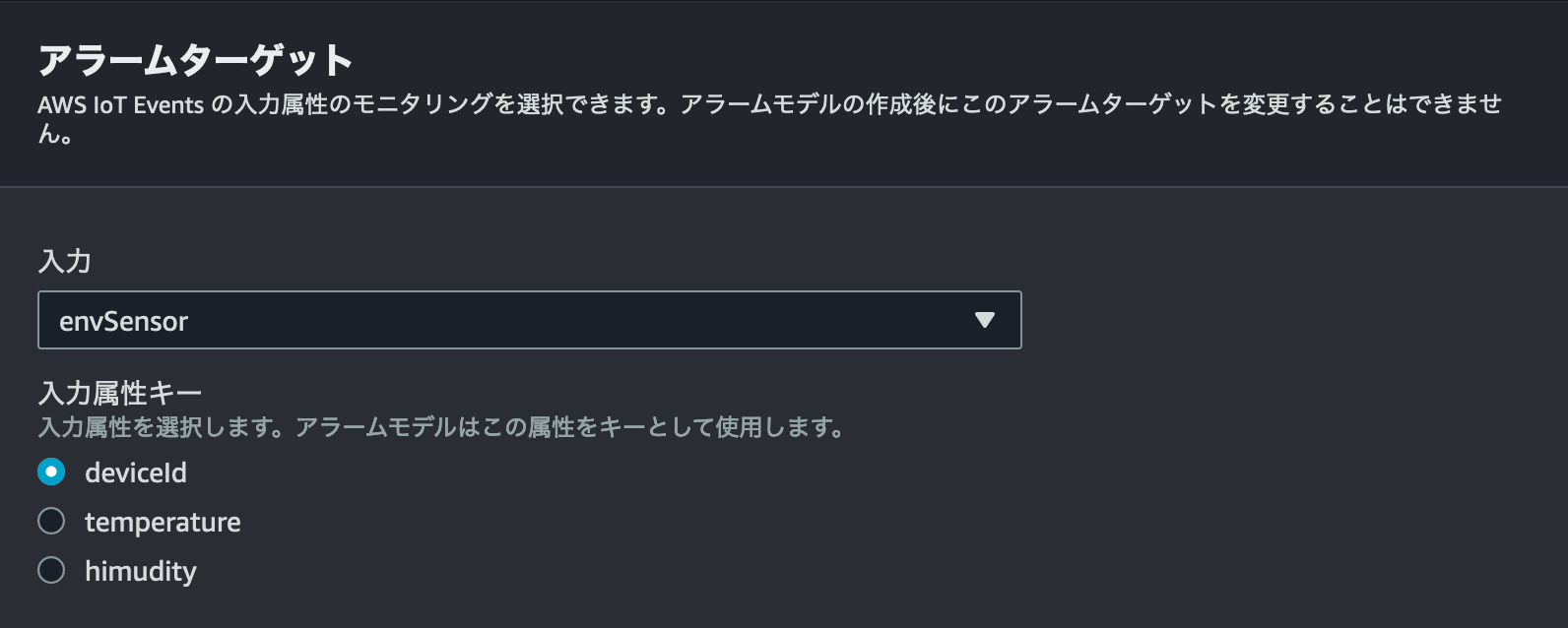
Task: Click the empty radio circle beside temperature
Action: point(51,522)
